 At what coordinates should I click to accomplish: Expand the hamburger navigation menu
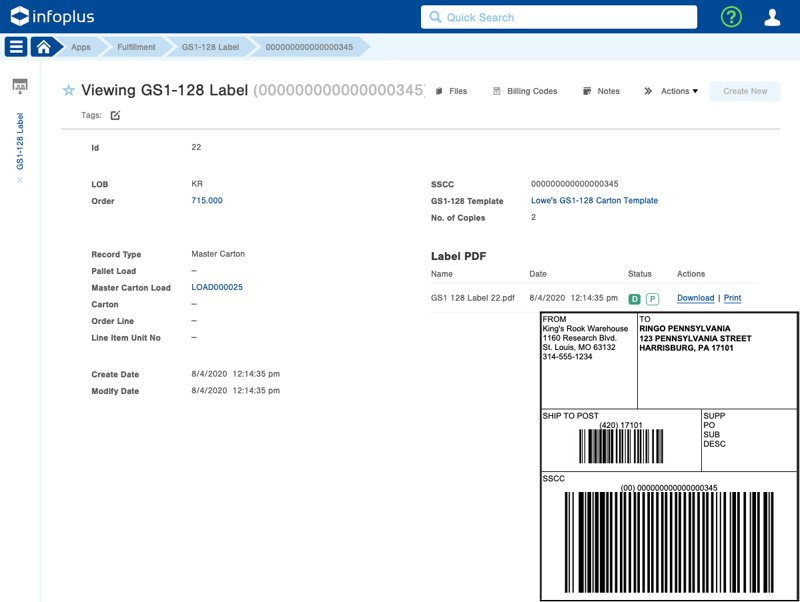pyautogui.click(x=16, y=46)
